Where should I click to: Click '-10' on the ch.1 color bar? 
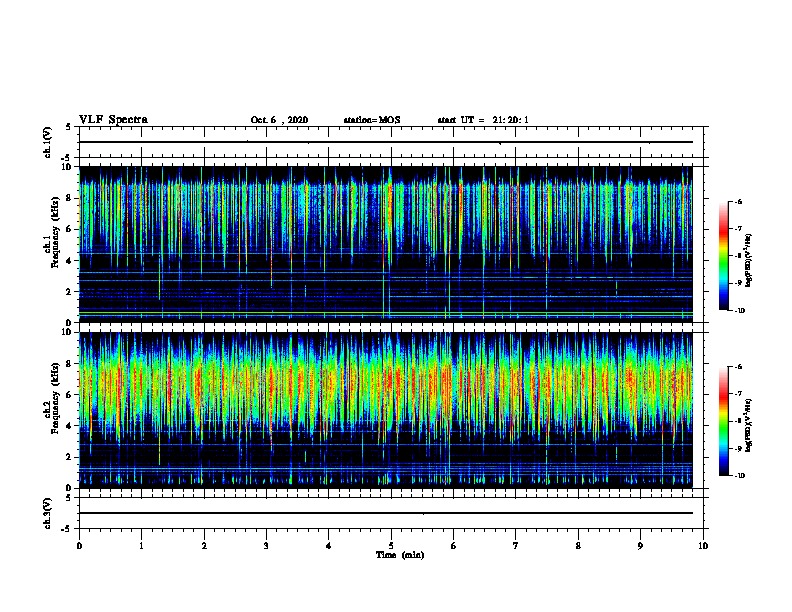tap(739, 311)
